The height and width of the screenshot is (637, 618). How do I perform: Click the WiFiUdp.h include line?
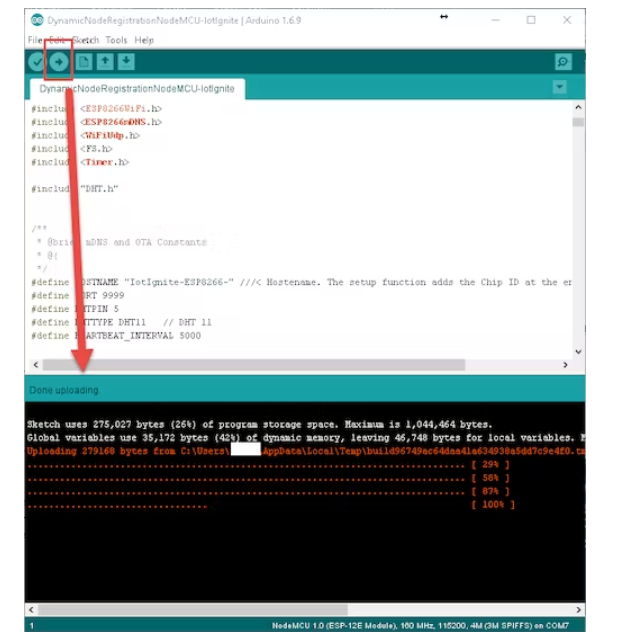point(85,136)
